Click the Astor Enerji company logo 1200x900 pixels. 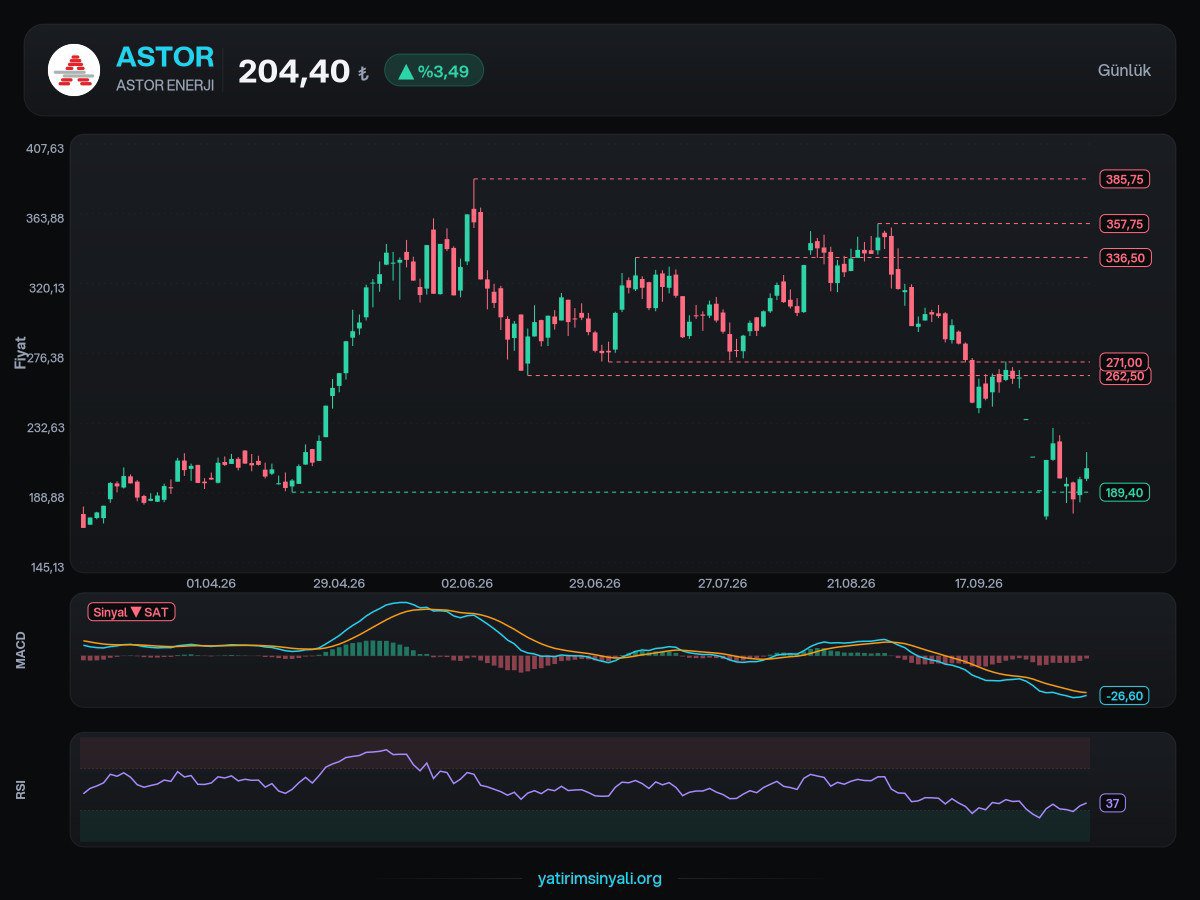pos(74,70)
